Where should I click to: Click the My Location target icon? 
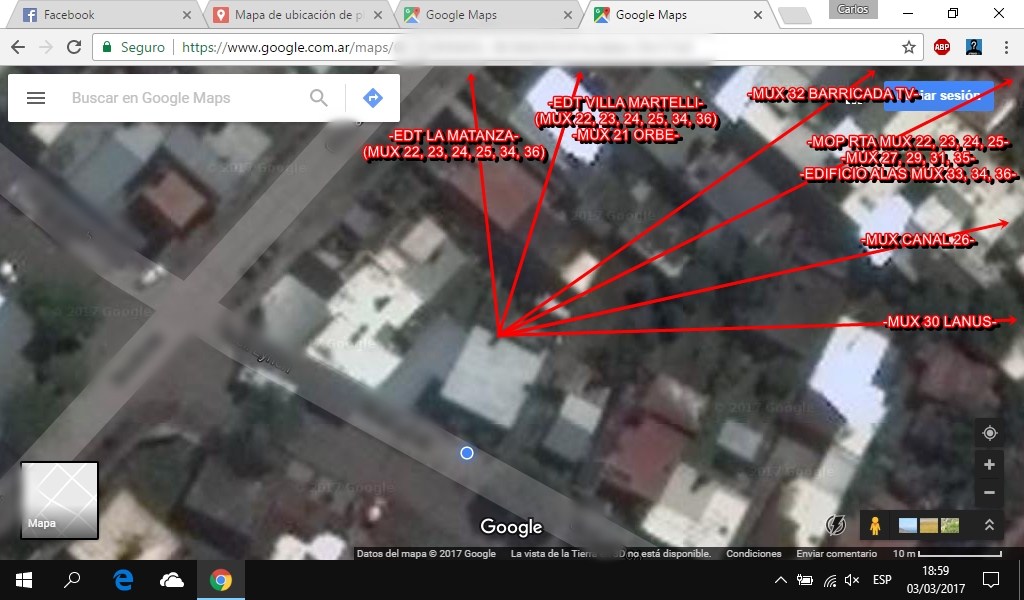pos(989,432)
